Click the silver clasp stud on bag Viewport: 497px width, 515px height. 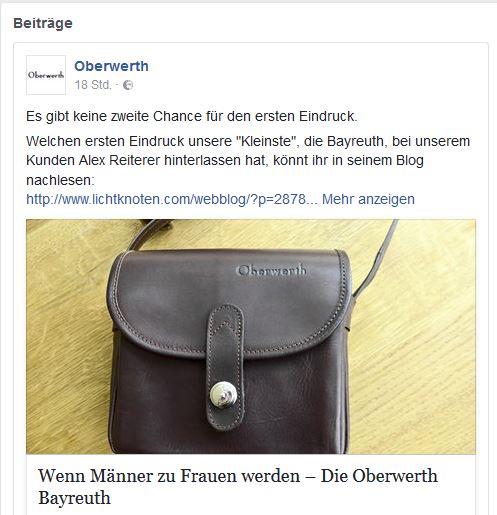coord(224,394)
